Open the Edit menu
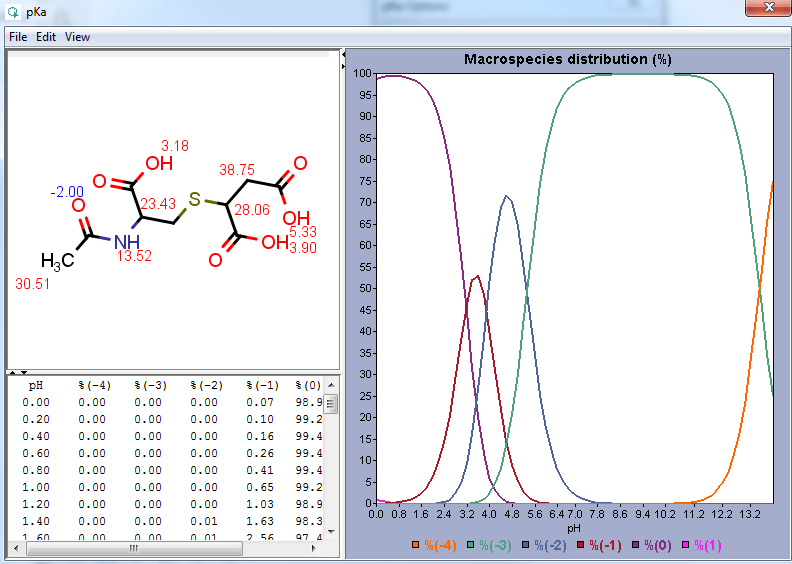The image size is (792, 564). coord(46,37)
